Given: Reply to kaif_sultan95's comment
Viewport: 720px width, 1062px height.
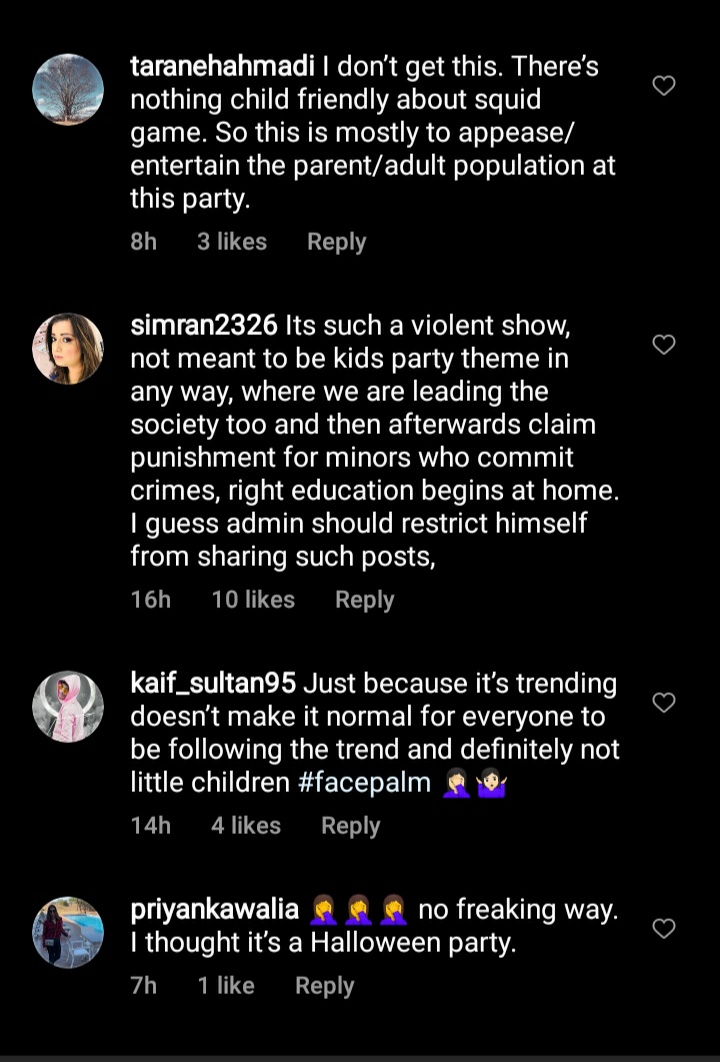Looking at the screenshot, I should [x=350, y=825].
